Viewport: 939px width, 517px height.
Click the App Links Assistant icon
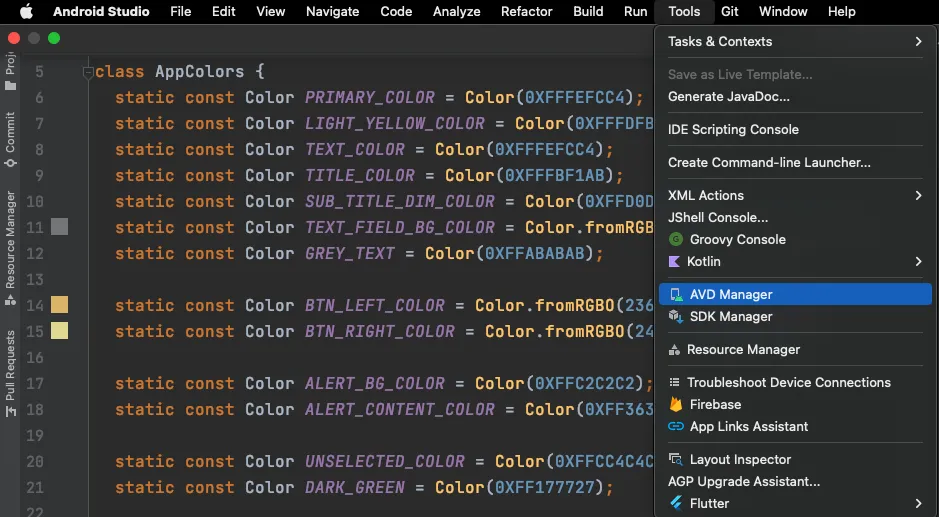(x=676, y=427)
